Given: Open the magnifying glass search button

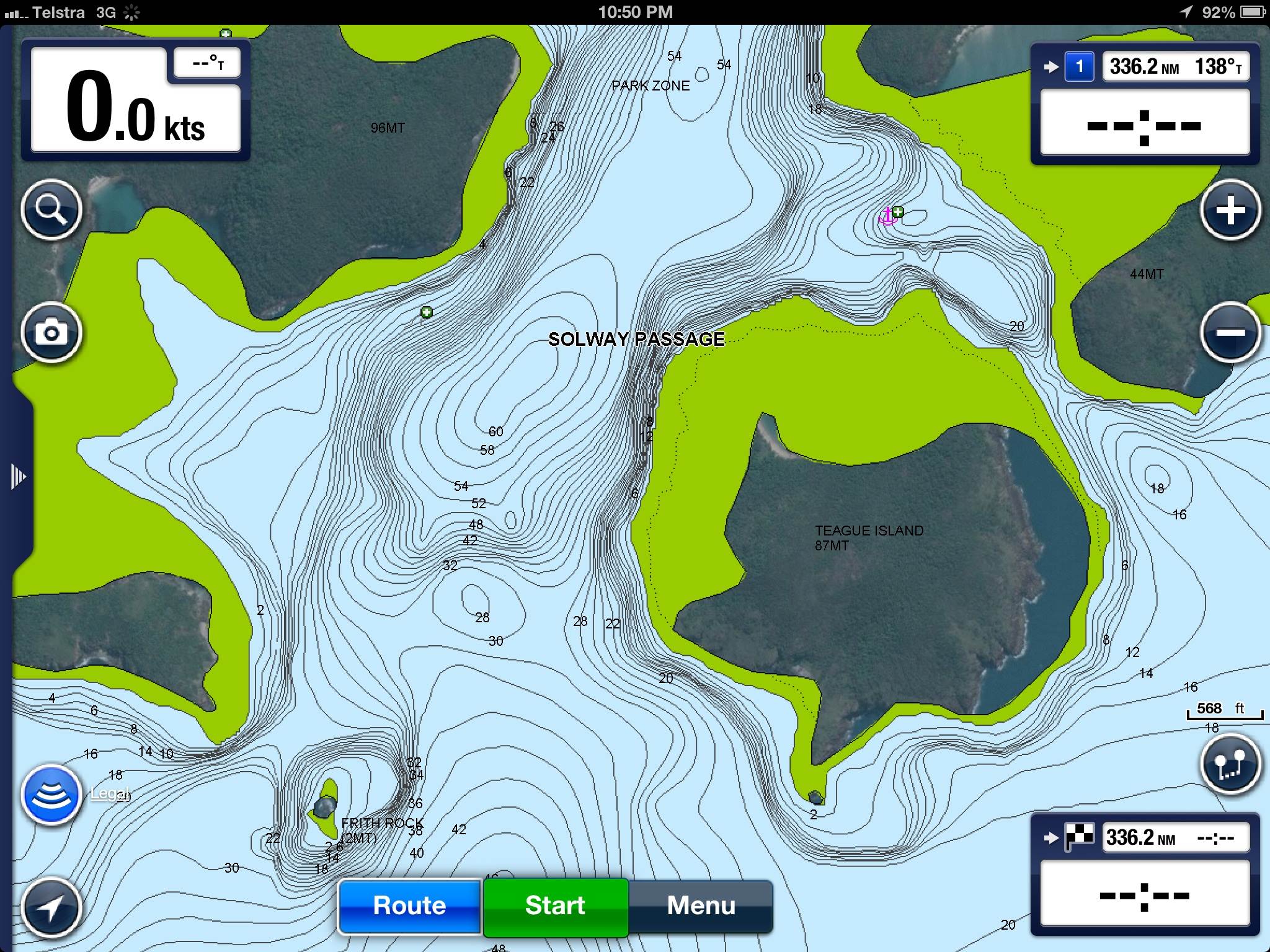Looking at the screenshot, I should pyautogui.click(x=51, y=210).
